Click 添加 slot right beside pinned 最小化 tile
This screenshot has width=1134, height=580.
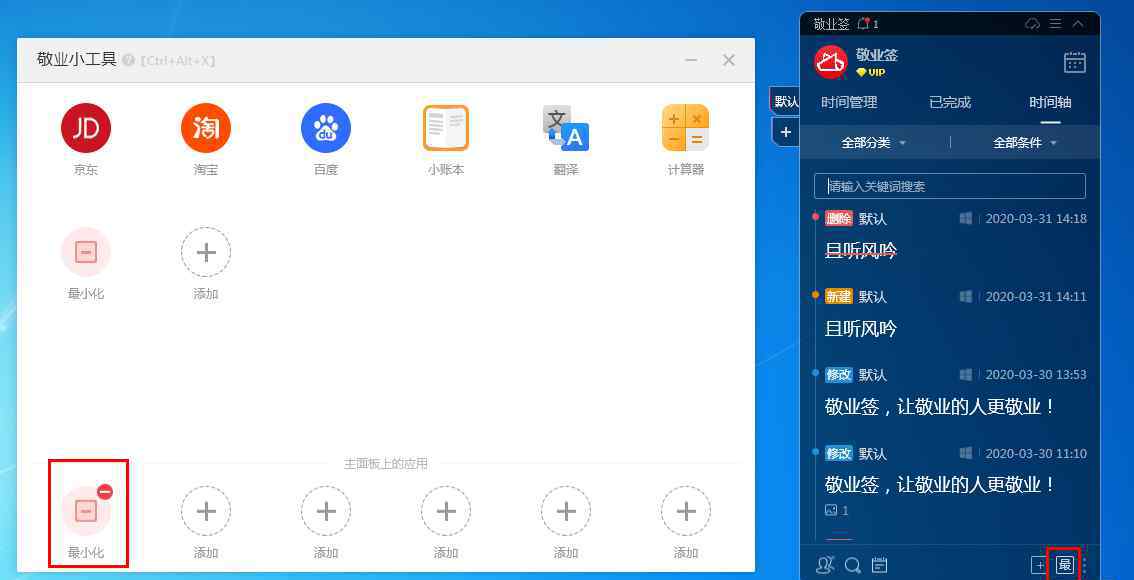tap(206, 511)
